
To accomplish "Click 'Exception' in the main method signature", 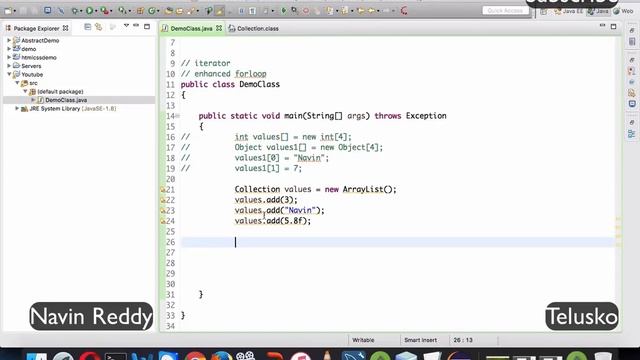I will [426, 116].
